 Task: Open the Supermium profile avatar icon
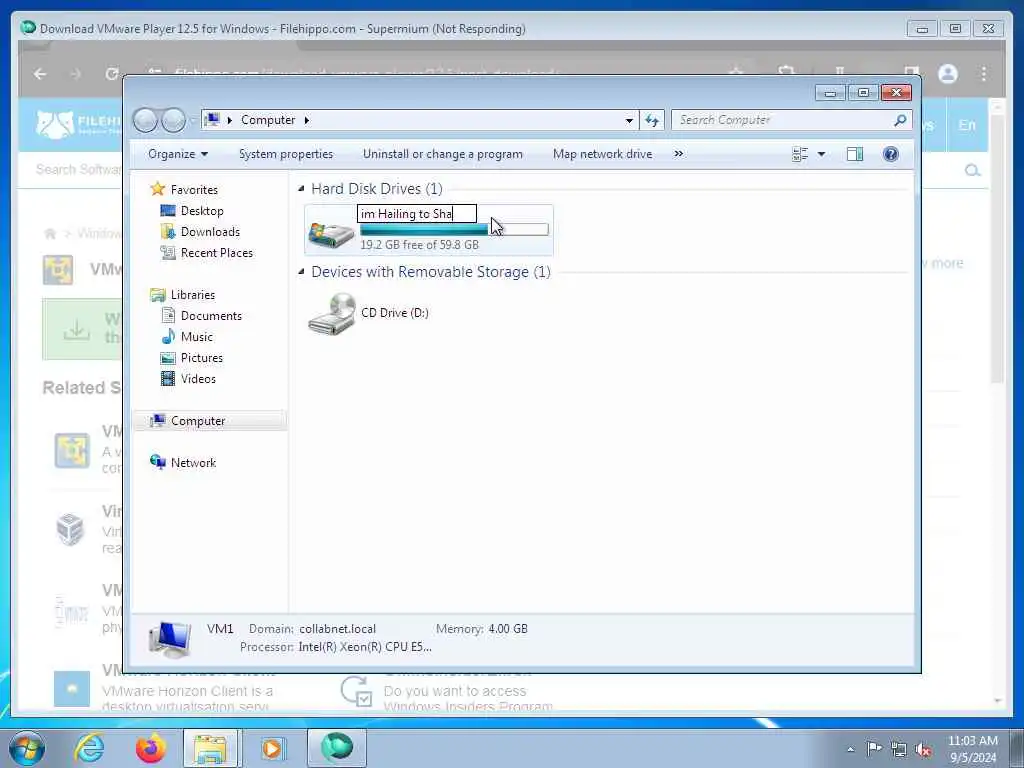(948, 74)
